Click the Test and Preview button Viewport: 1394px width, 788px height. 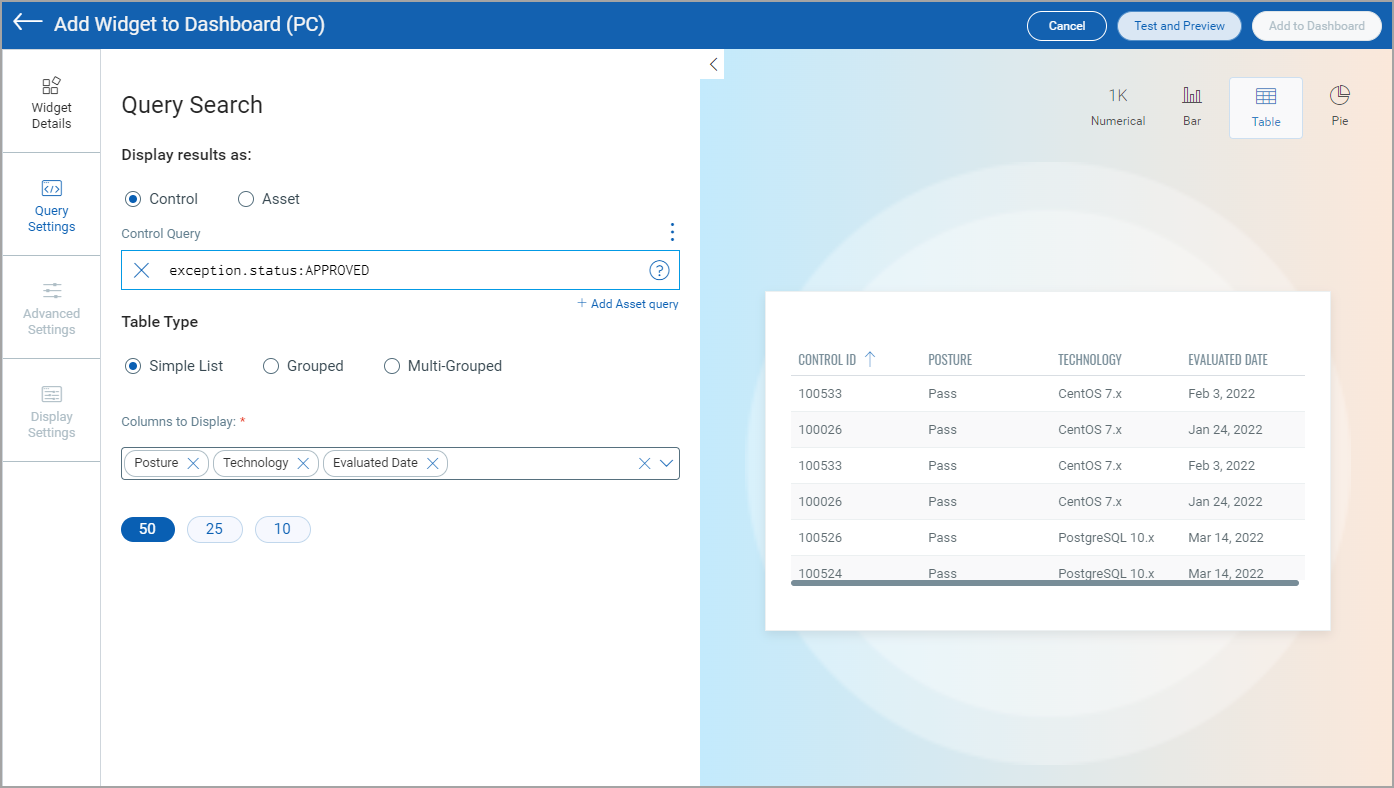tap(1179, 26)
